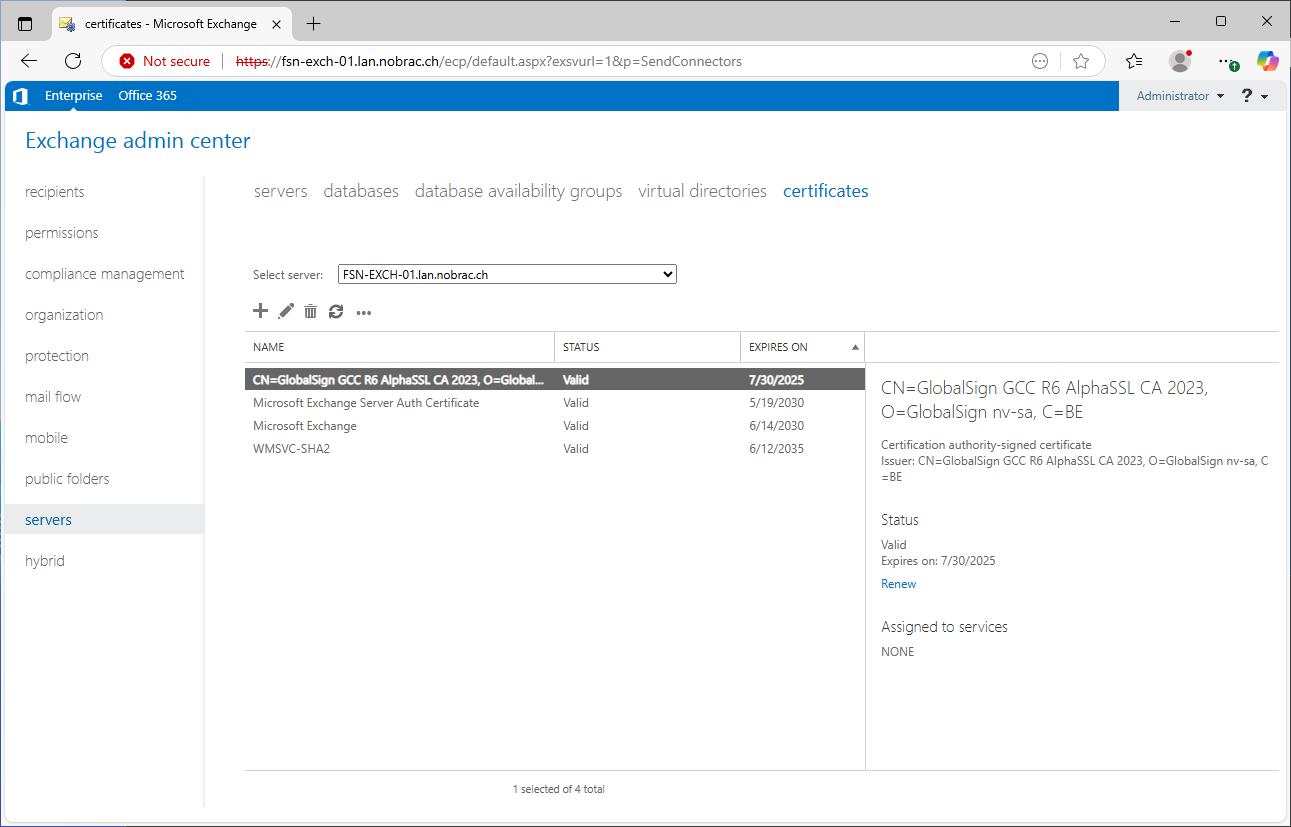Image resolution: width=1291 pixels, height=827 pixels.
Task: Open compliance management in left navigation
Action: 105,274
